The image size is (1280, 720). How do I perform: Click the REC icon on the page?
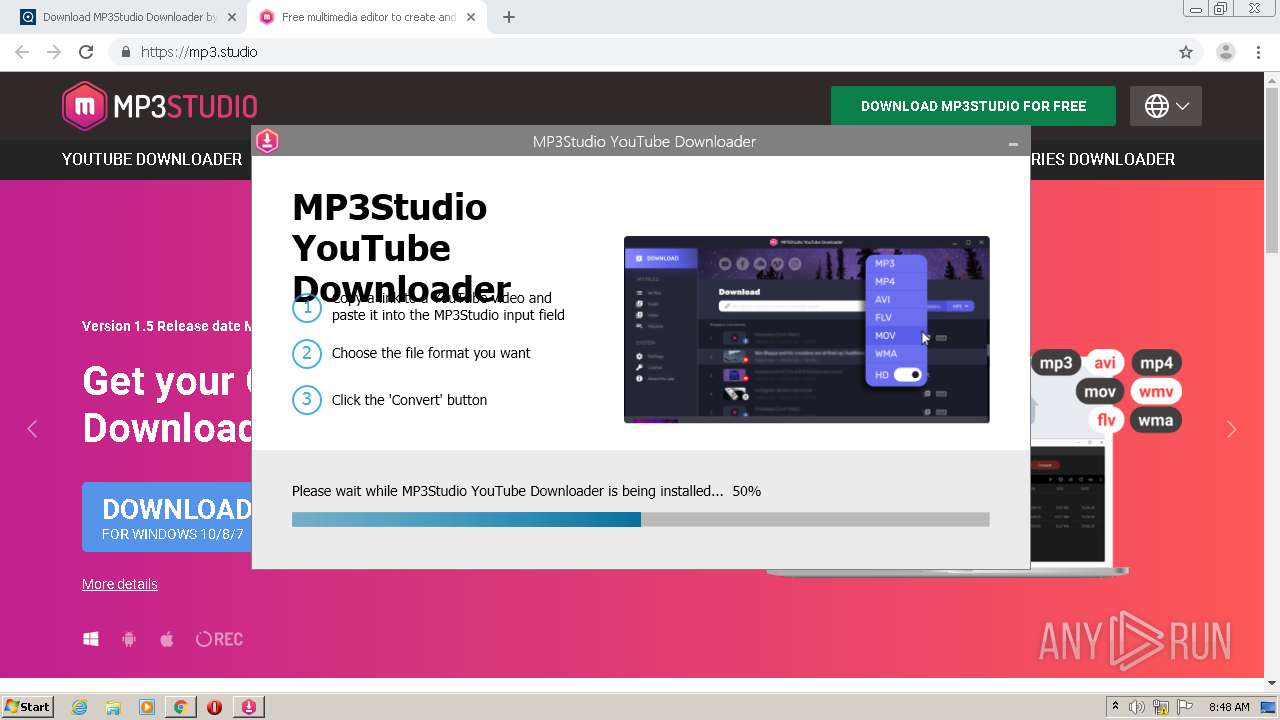click(219, 639)
